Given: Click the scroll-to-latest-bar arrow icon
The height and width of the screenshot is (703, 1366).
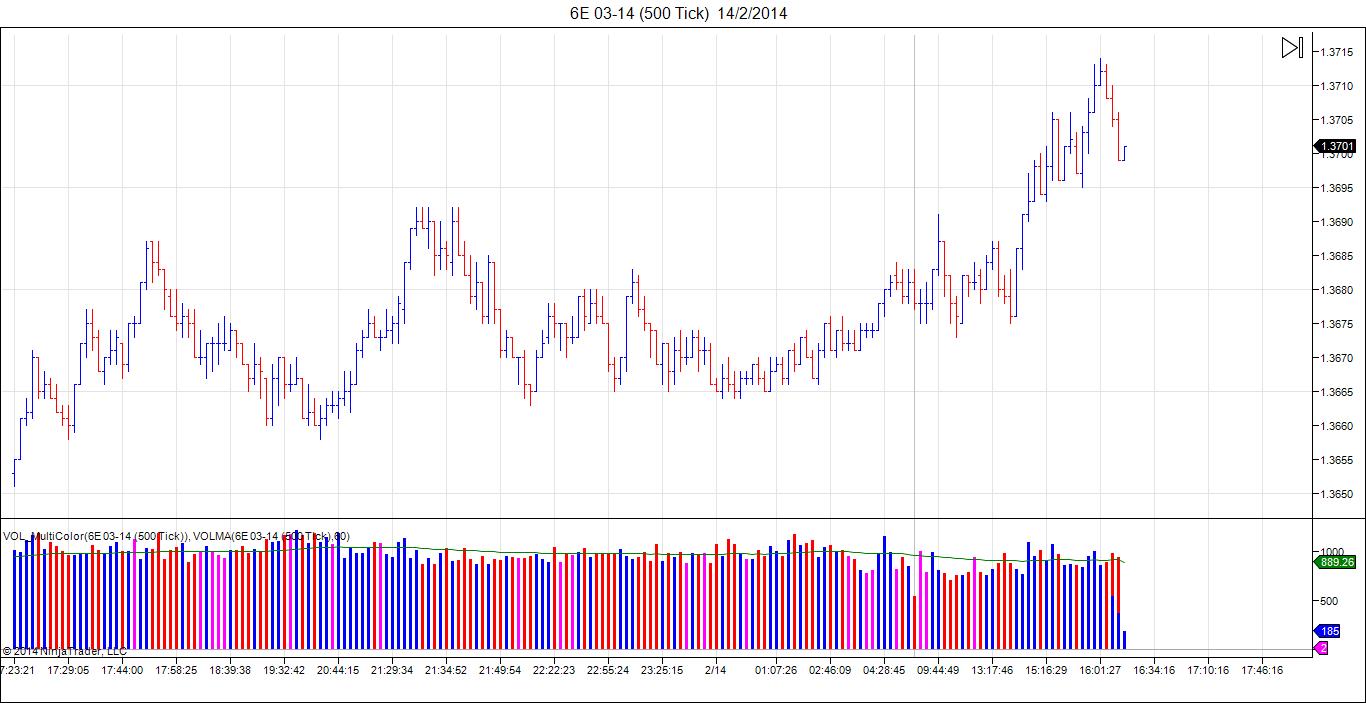Looking at the screenshot, I should coord(1292,48).
